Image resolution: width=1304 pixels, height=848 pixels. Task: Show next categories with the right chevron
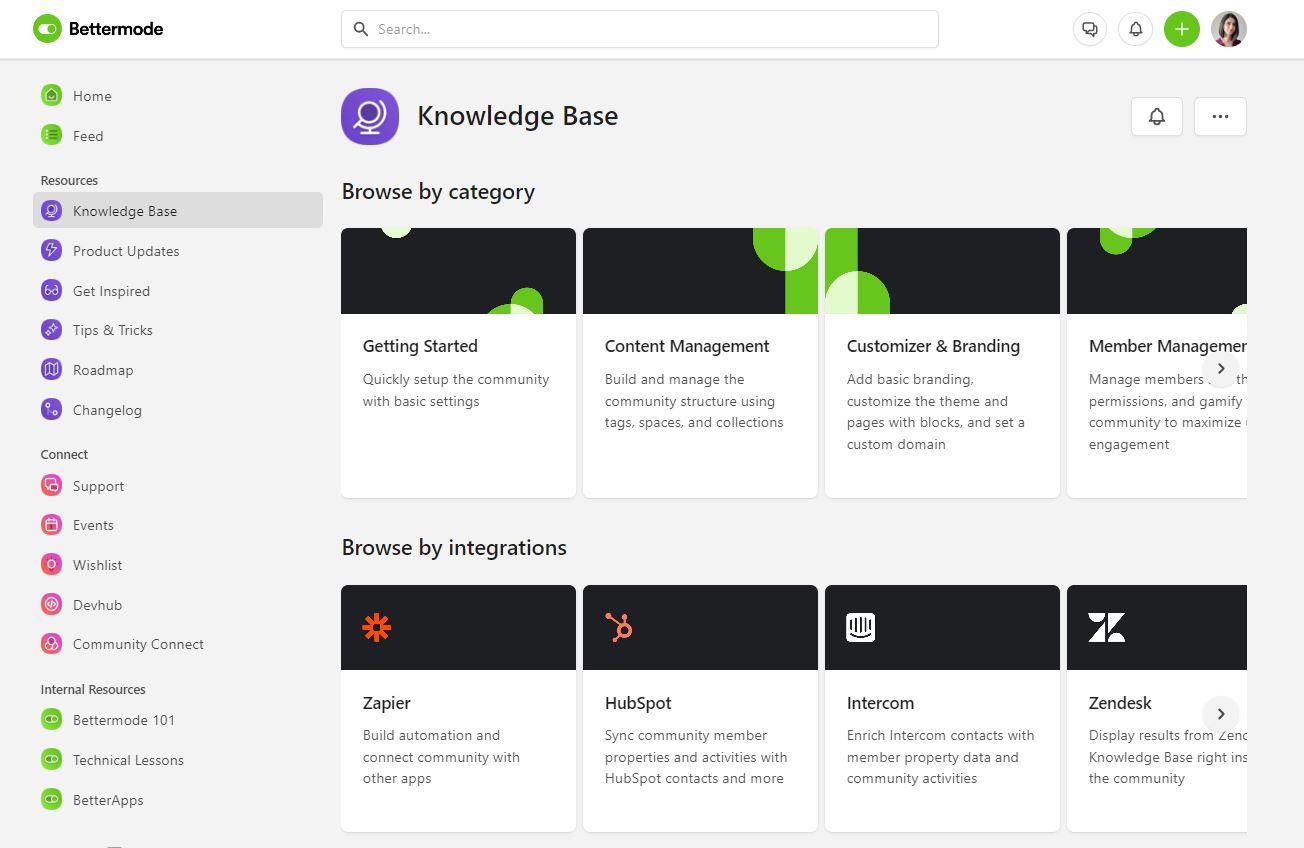pos(1221,368)
